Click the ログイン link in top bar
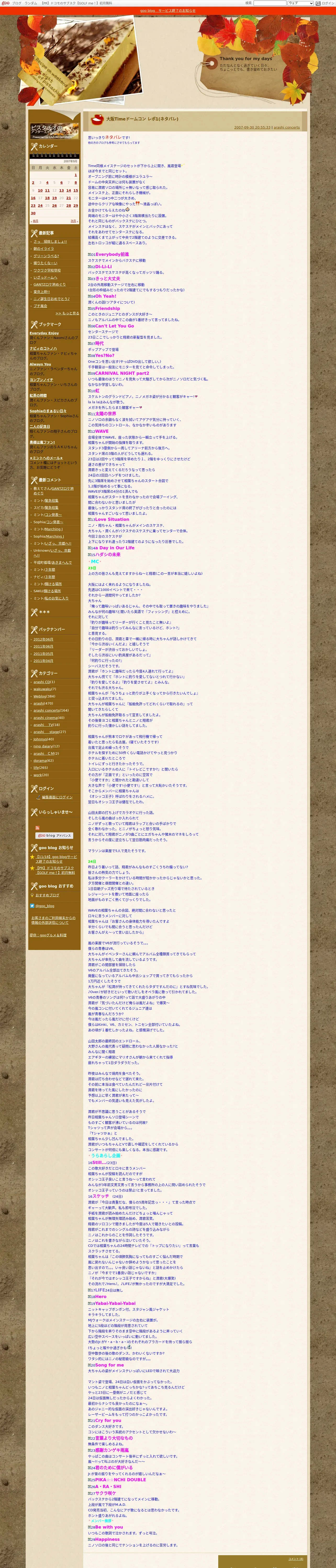This screenshot has height=1568, width=336. click(x=328, y=3)
